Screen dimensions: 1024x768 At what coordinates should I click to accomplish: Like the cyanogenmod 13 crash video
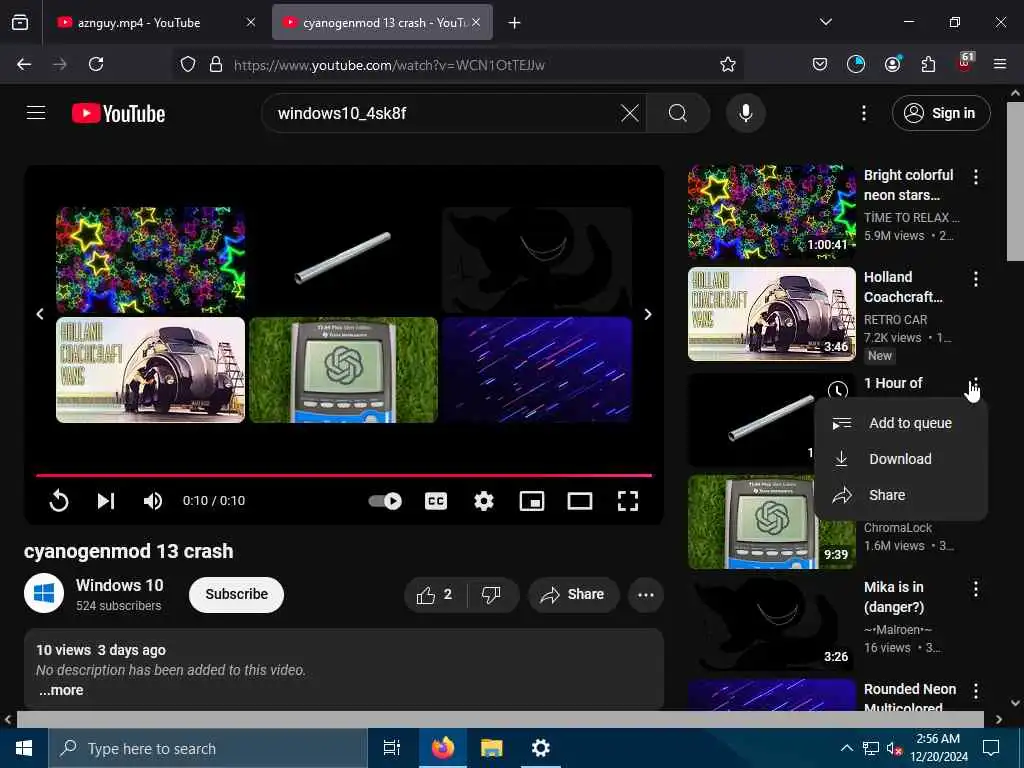pyautogui.click(x=436, y=594)
